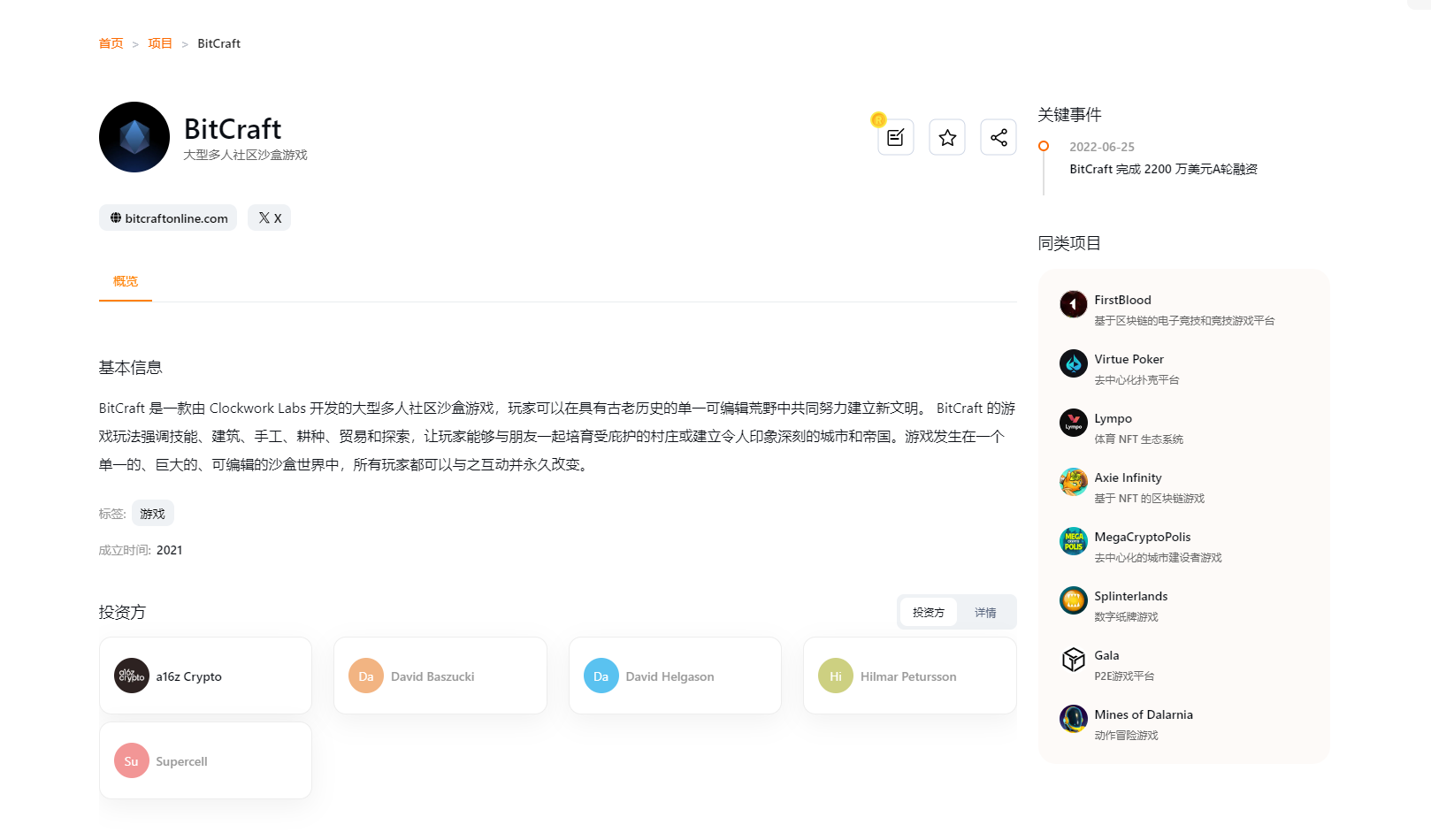
Task: Open the Hilmar Petursson investor name
Action: pos(908,676)
